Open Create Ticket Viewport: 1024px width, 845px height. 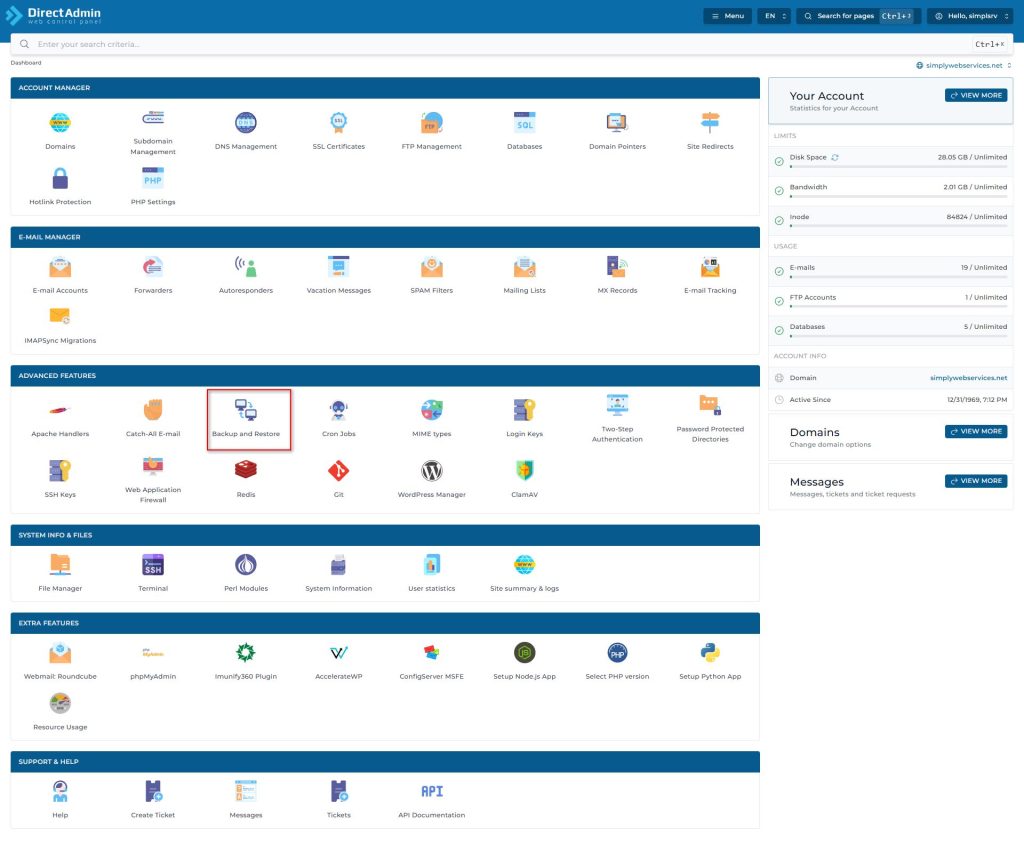[x=153, y=799]
